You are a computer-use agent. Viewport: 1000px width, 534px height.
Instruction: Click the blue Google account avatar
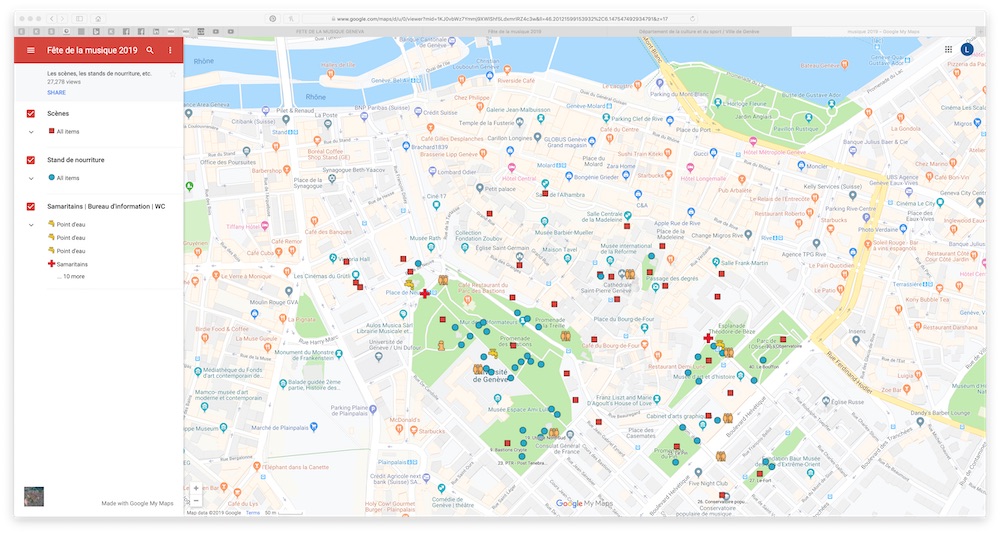tap(967, 49)
